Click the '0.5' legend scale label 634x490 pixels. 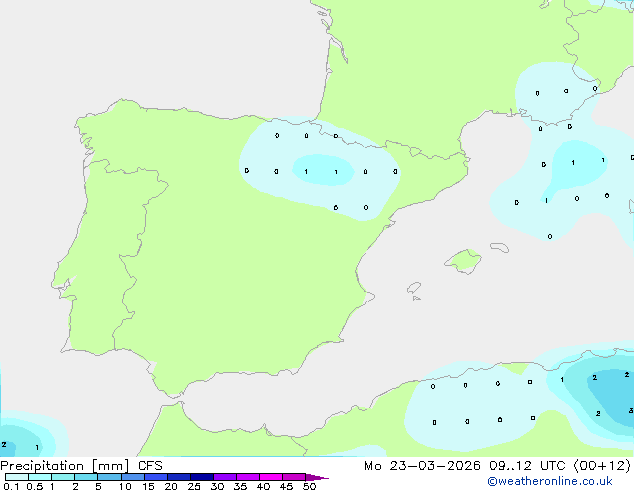(x=35, y=486)
